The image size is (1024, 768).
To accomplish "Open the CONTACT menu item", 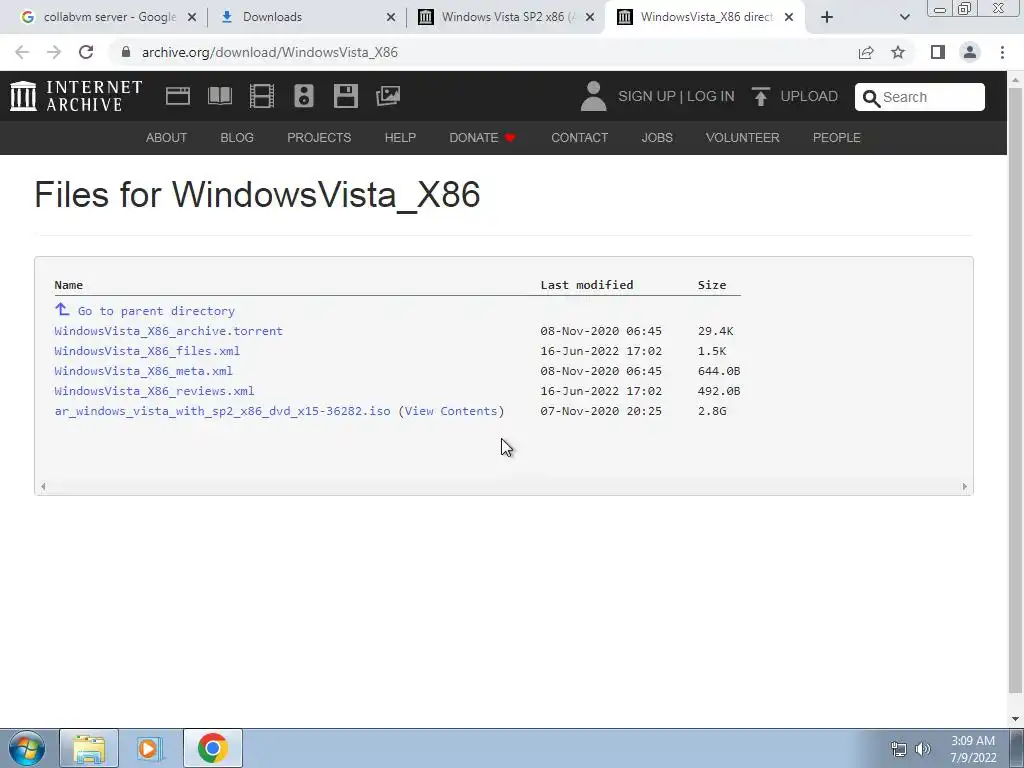I will pyautogui.click(x=579, y=138).
